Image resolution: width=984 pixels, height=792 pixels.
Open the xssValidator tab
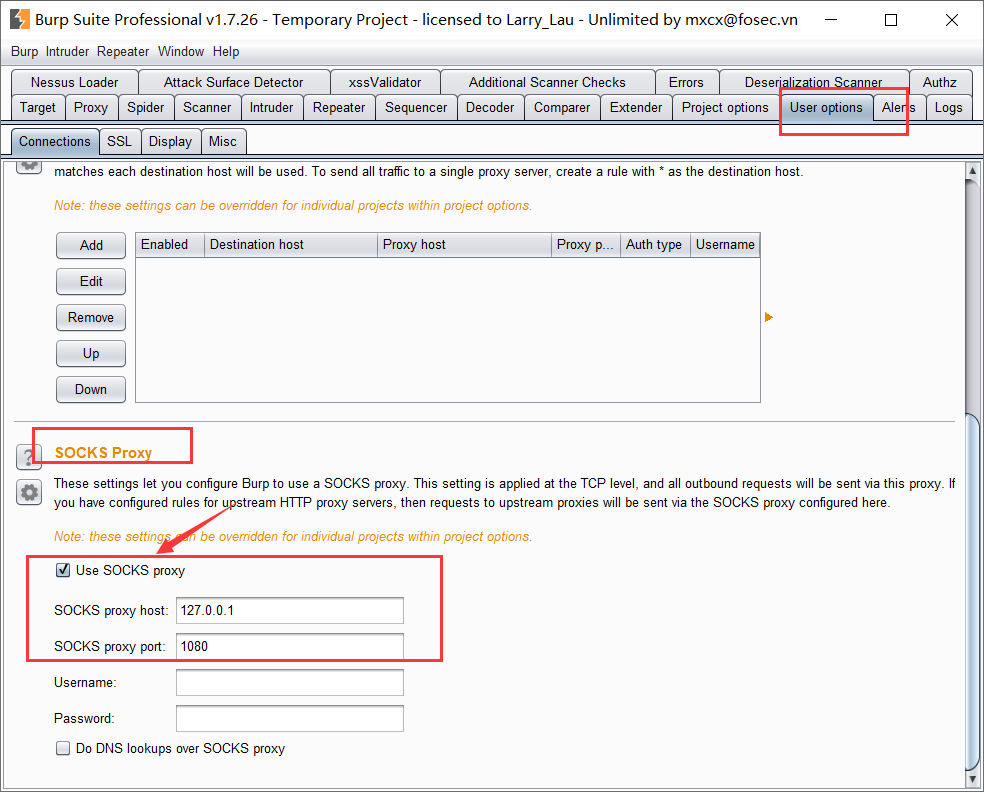coord(385,82)
